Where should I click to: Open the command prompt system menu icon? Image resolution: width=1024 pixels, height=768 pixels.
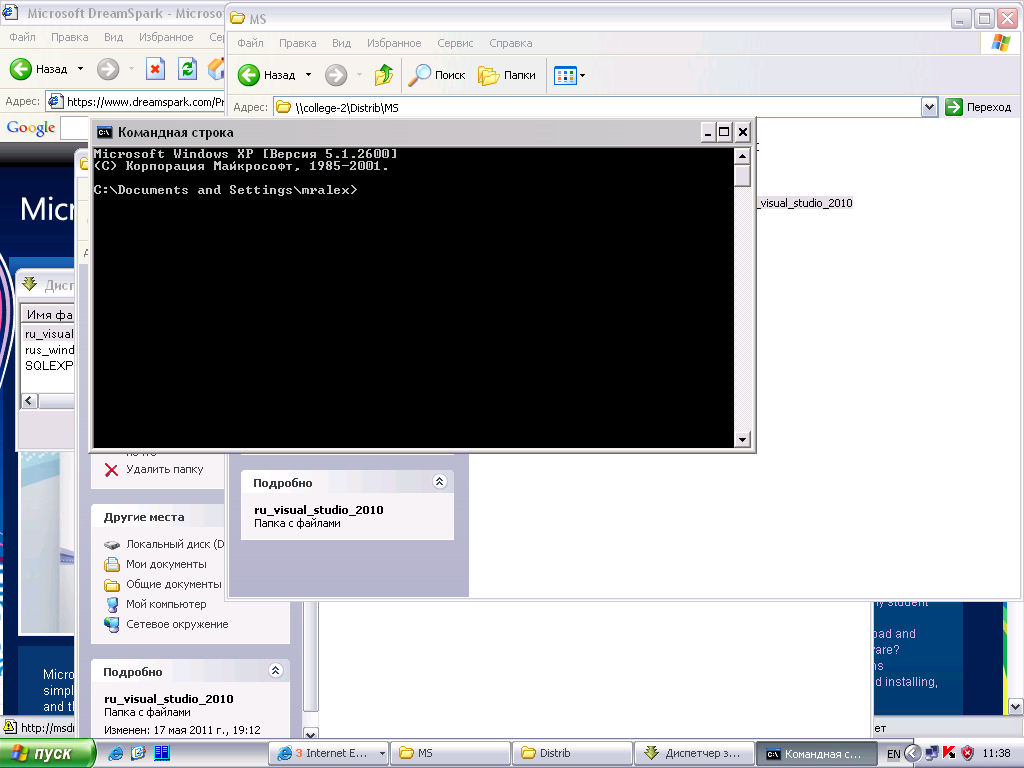click(x=104, y=133)
